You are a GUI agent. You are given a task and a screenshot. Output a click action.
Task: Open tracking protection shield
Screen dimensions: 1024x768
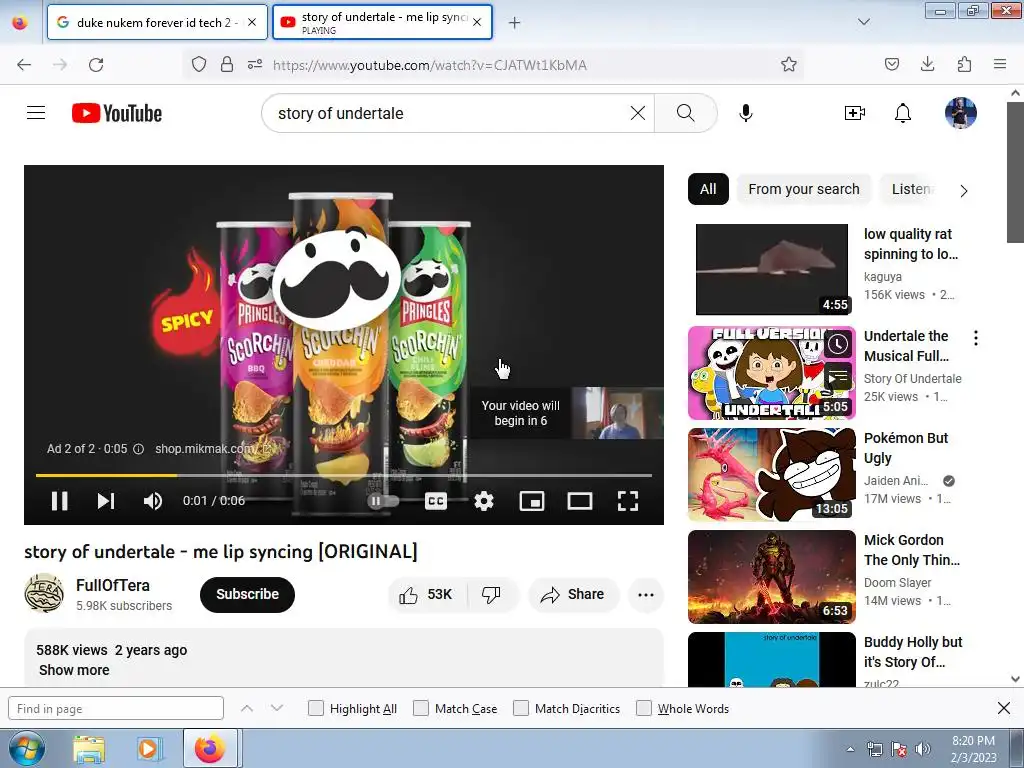(199, 64)
